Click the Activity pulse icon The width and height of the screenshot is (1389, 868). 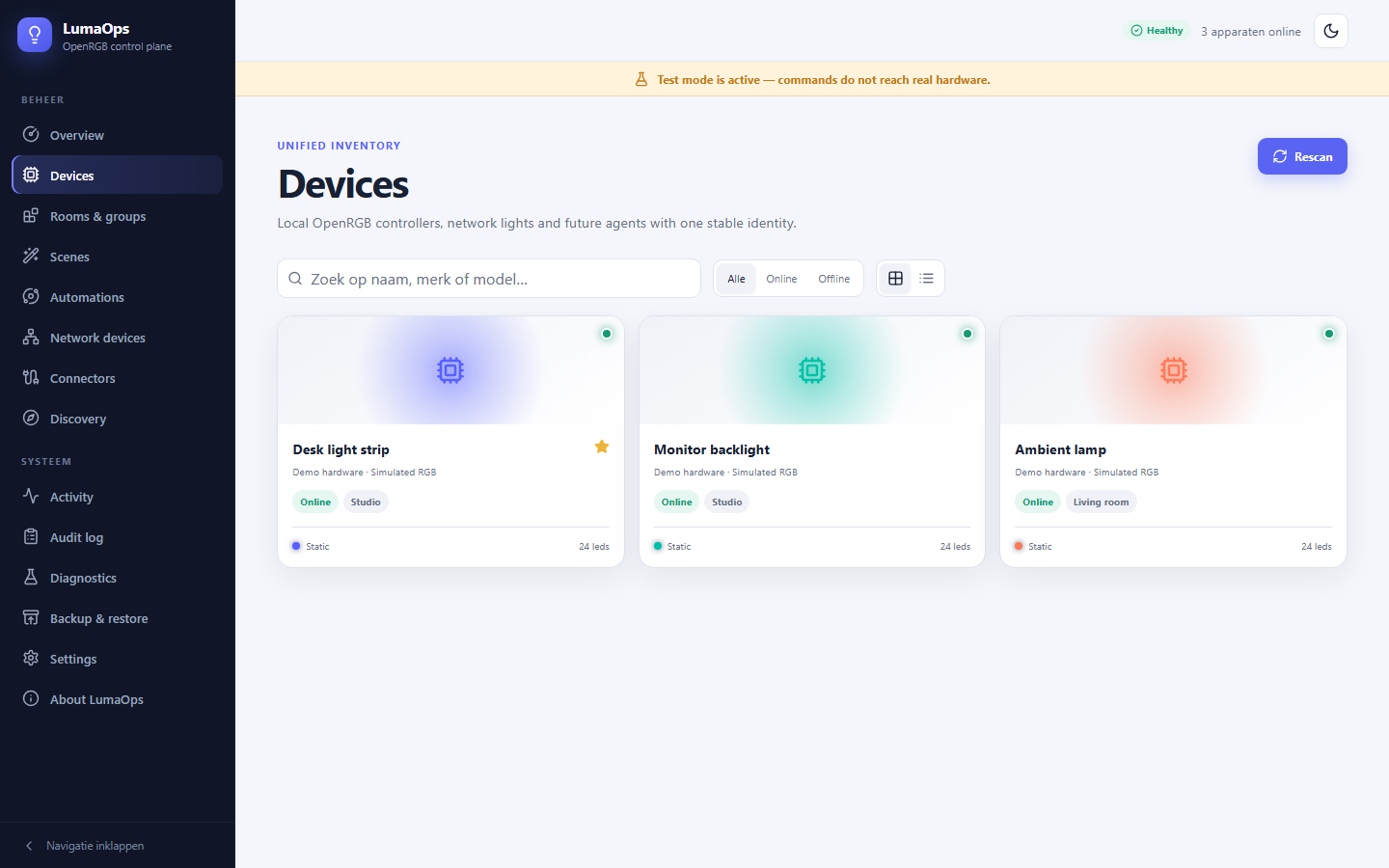(x=31, y=497)
